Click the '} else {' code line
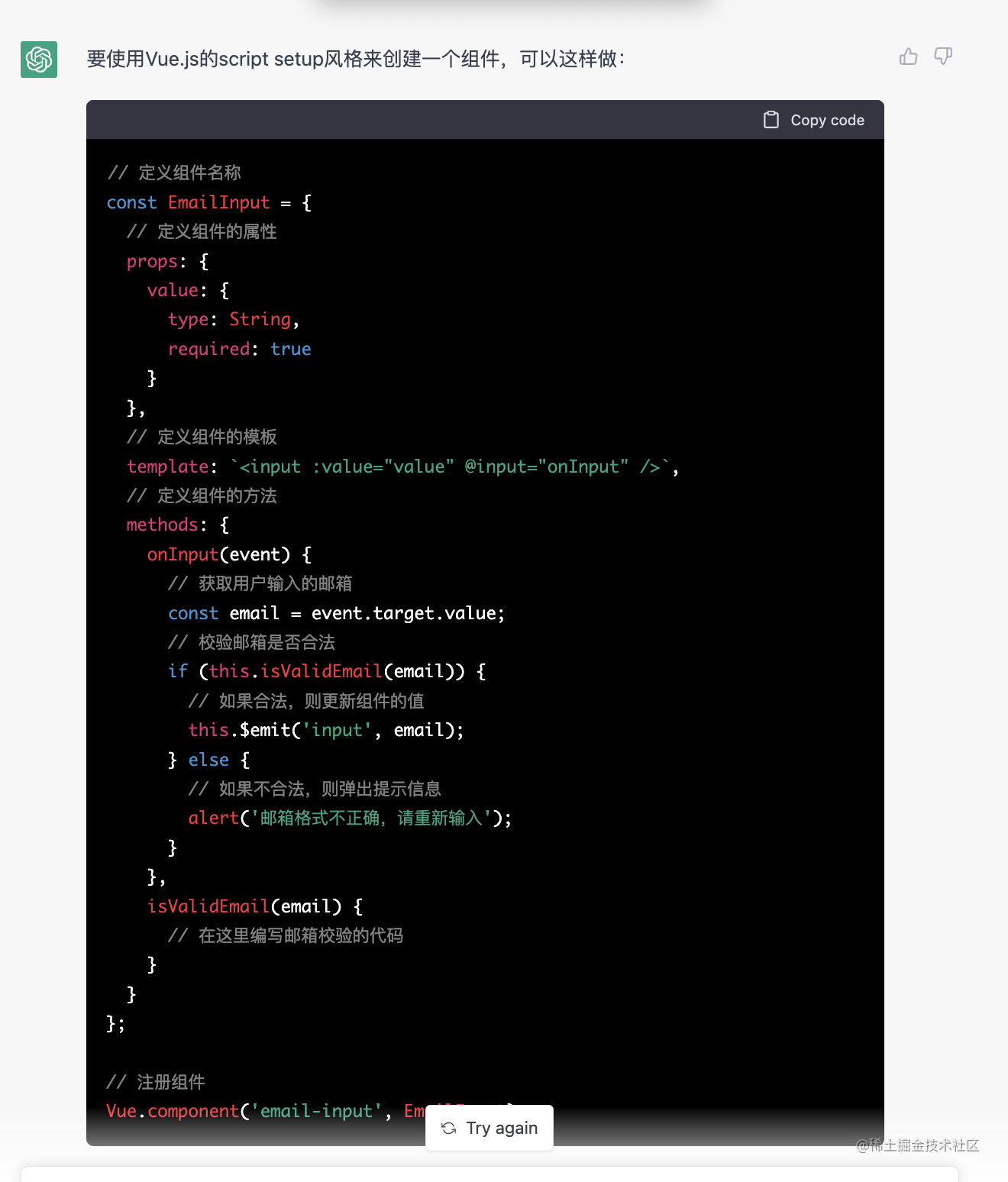Screen dimensions: 1008x1182 209,760
